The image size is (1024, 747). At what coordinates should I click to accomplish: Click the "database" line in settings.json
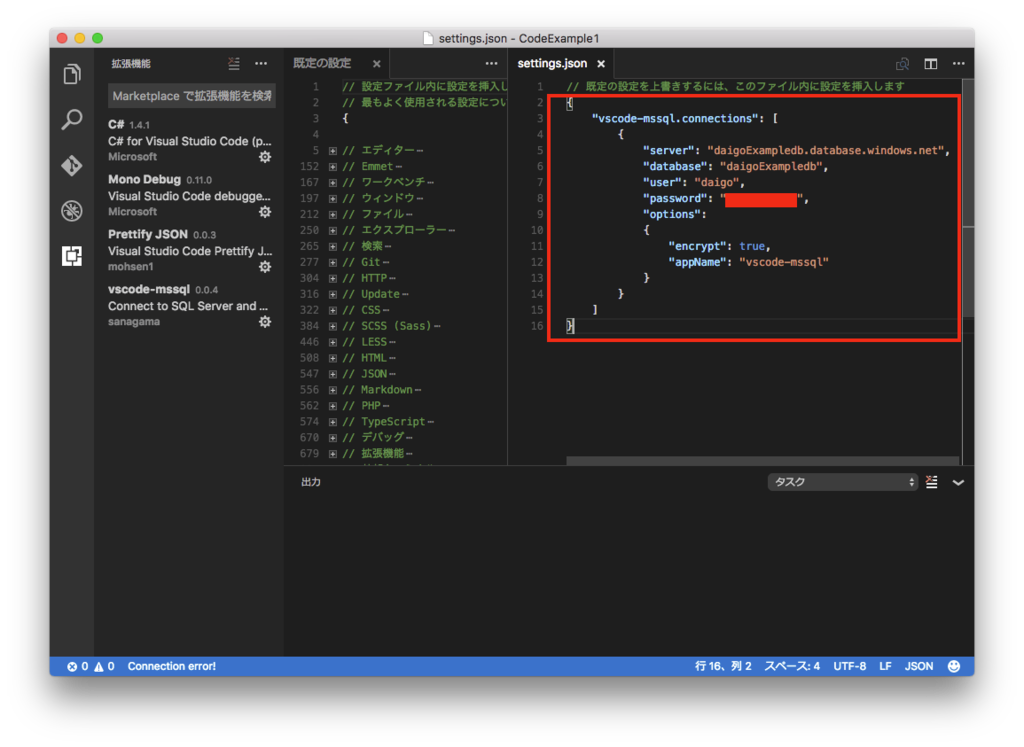[x=735, y=167]
